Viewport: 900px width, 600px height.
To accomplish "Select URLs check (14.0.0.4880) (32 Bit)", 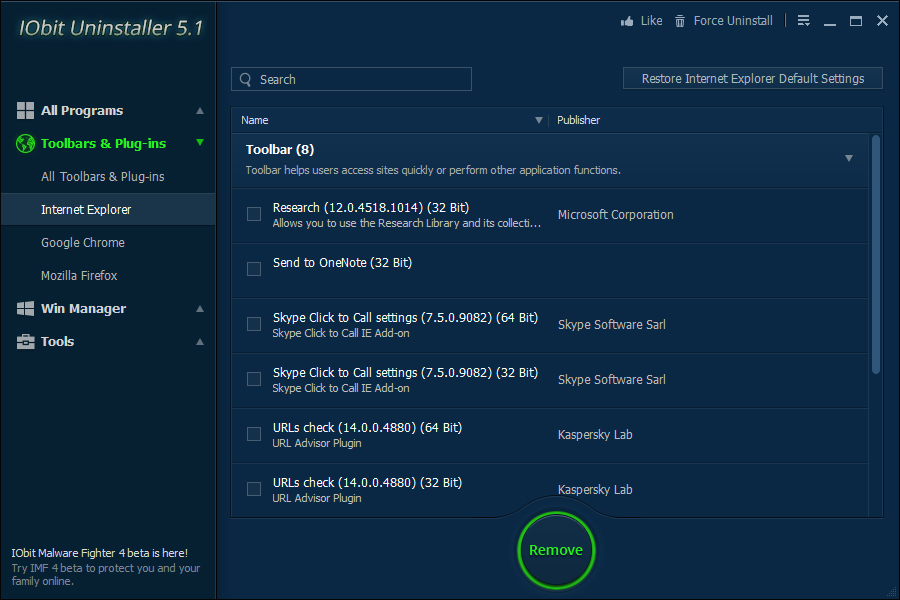I will pyautogui.click(x=550, y=490).
